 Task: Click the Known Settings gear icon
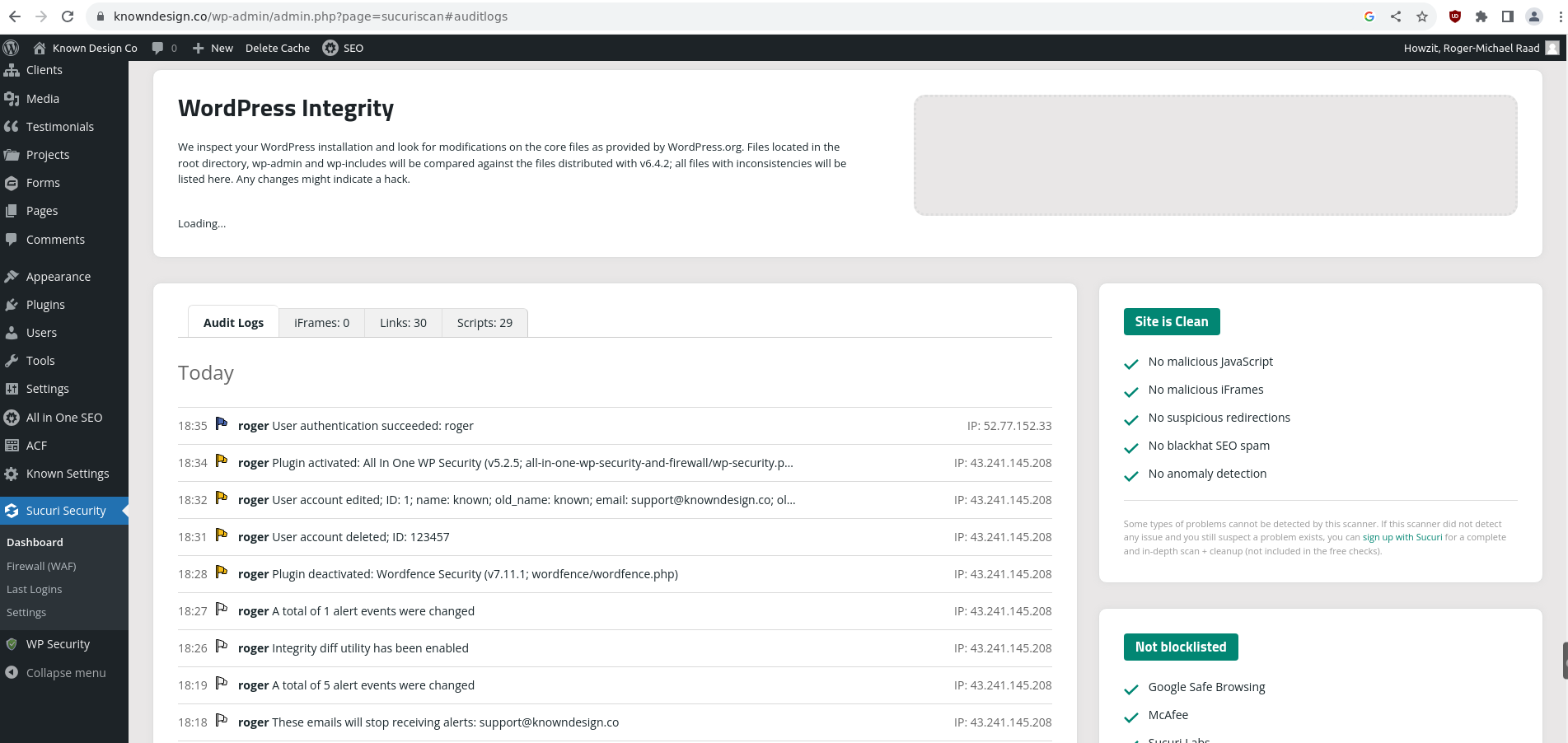coord(12,474)
